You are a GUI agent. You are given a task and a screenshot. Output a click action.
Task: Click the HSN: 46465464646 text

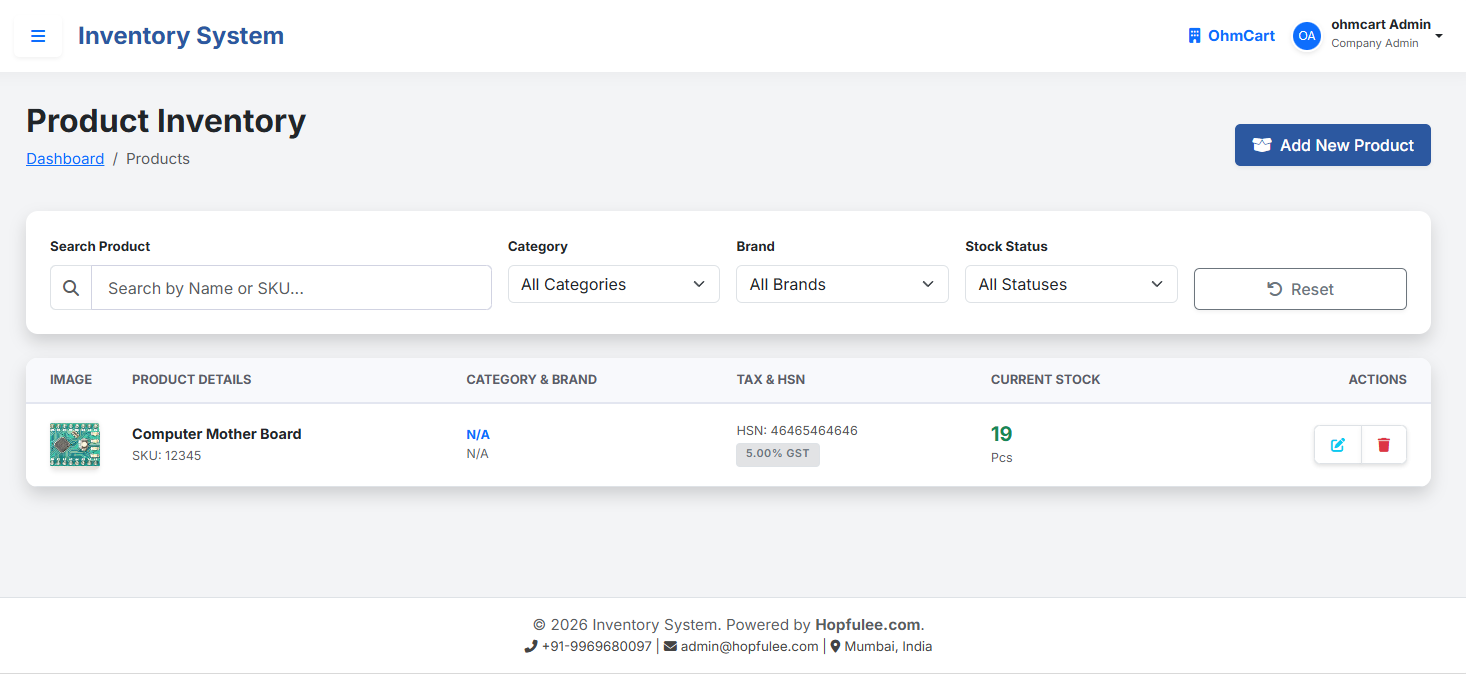click(x=797, y=431)
